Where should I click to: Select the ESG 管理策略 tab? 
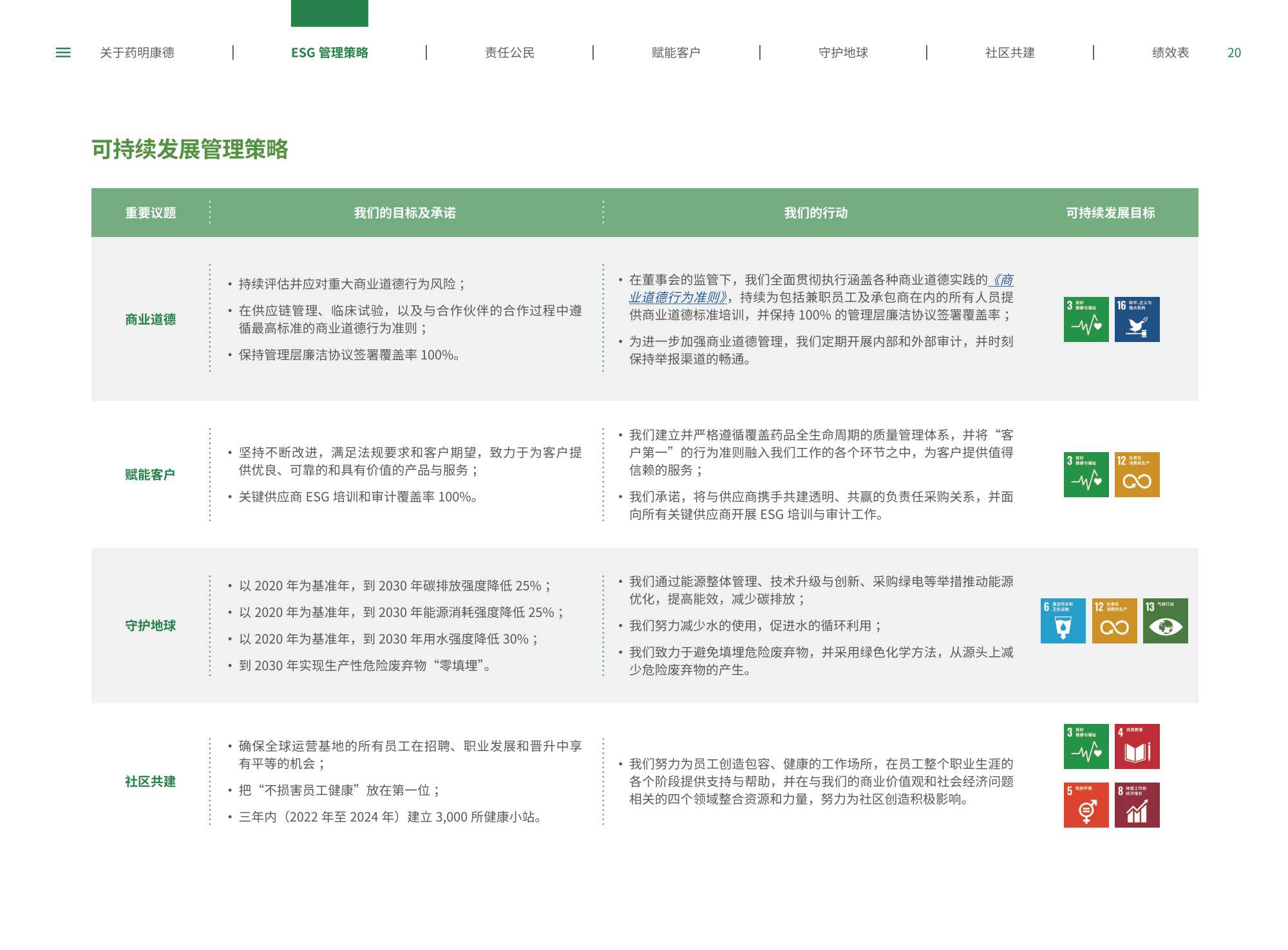point(330,53)
